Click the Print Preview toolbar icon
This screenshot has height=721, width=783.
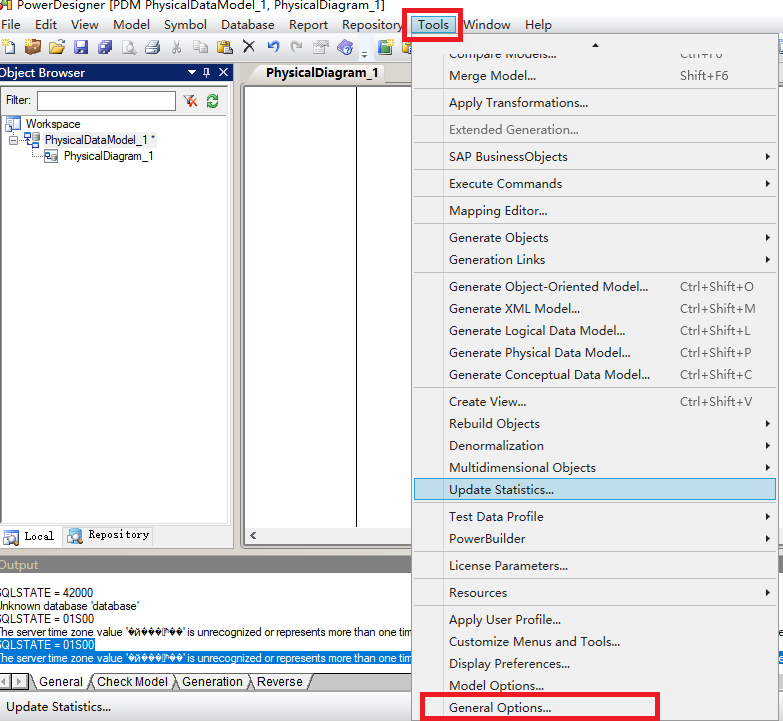tap(129, 47)
